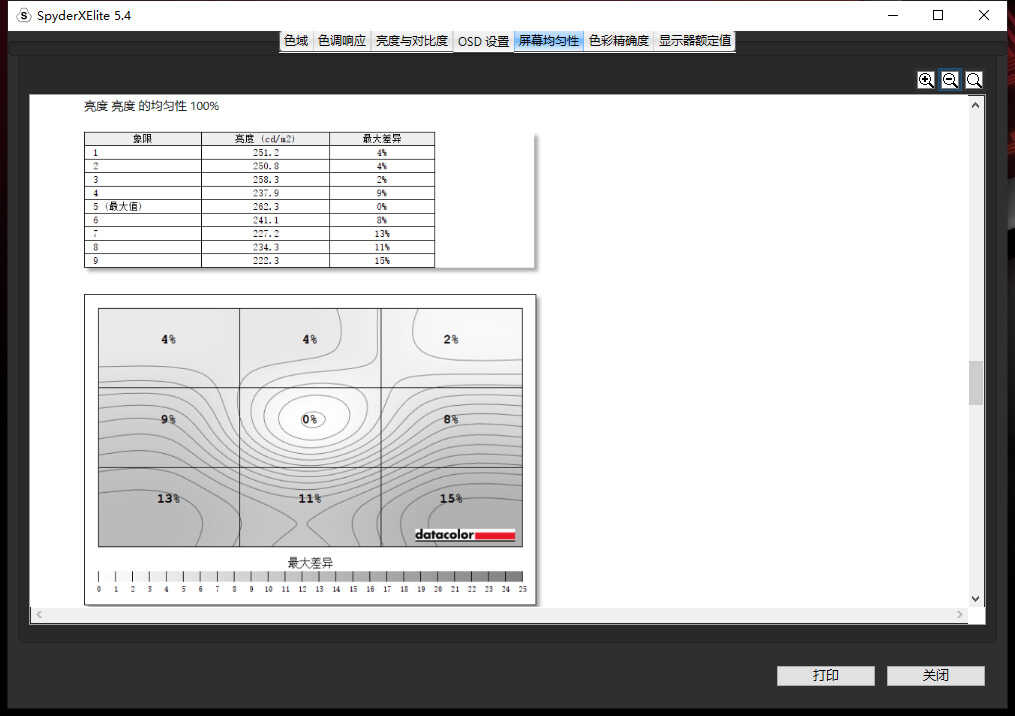
Task: Switch to the 色域 tab
Action: [296, 41]
